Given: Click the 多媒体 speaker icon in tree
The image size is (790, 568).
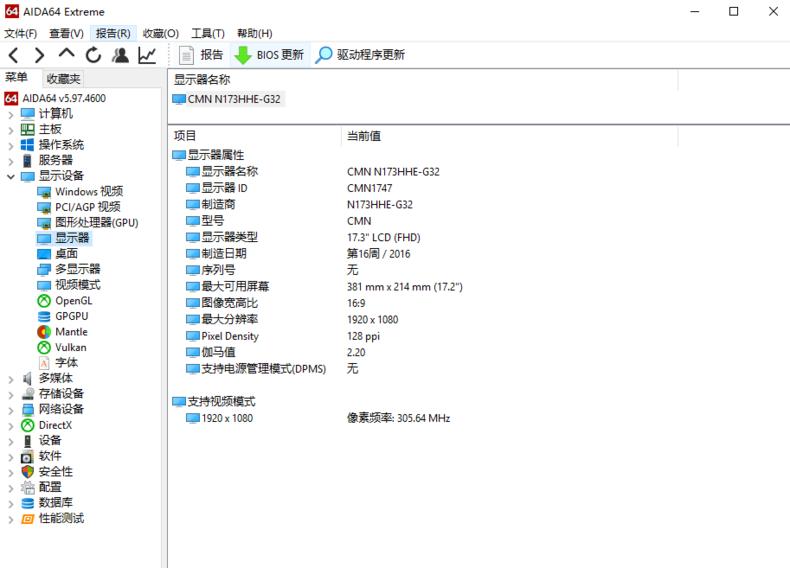Looking at the screenshot, I should (27, 378).
